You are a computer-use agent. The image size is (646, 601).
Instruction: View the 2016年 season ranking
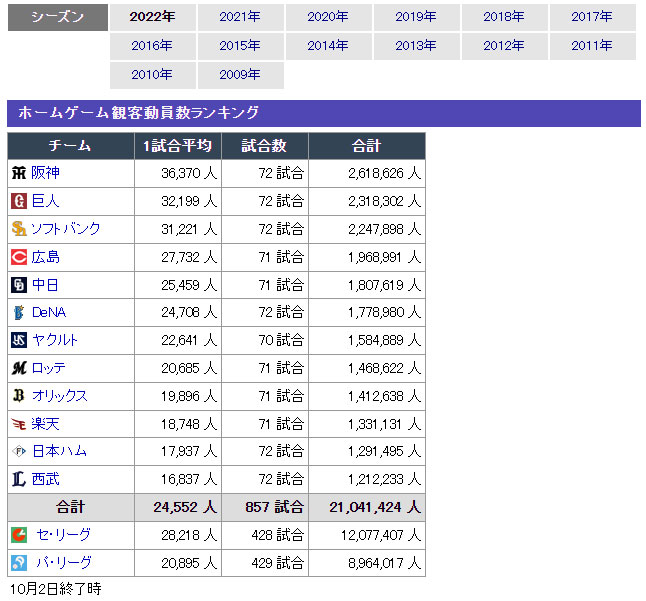pyautogui.click(x=152, y=46)
